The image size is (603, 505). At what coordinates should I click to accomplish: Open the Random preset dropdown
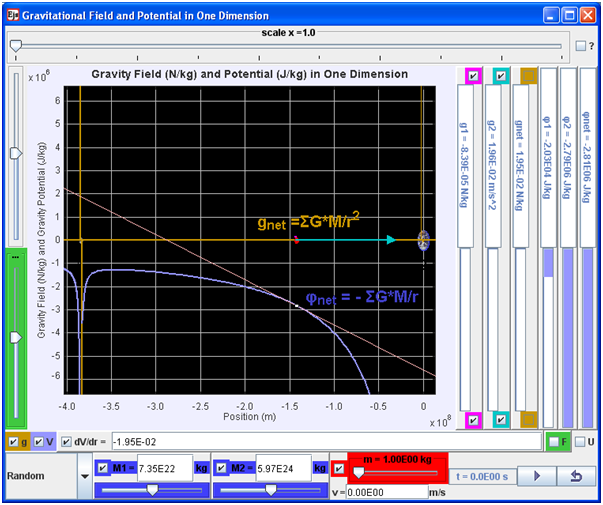pos(85,476)
